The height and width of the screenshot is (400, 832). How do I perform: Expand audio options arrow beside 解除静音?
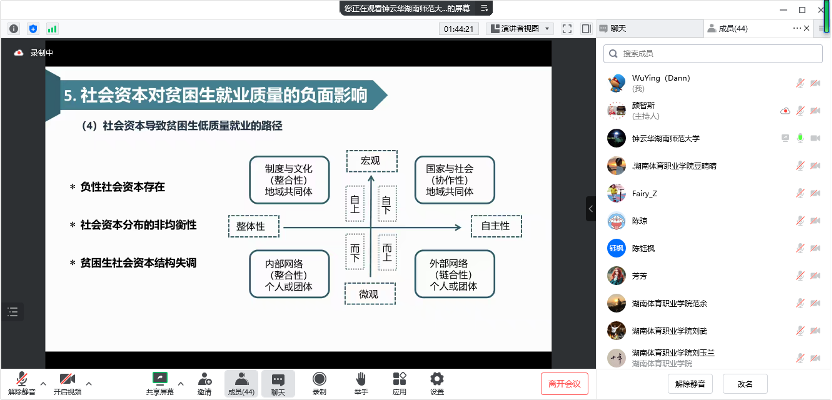[x=44, y=382]
